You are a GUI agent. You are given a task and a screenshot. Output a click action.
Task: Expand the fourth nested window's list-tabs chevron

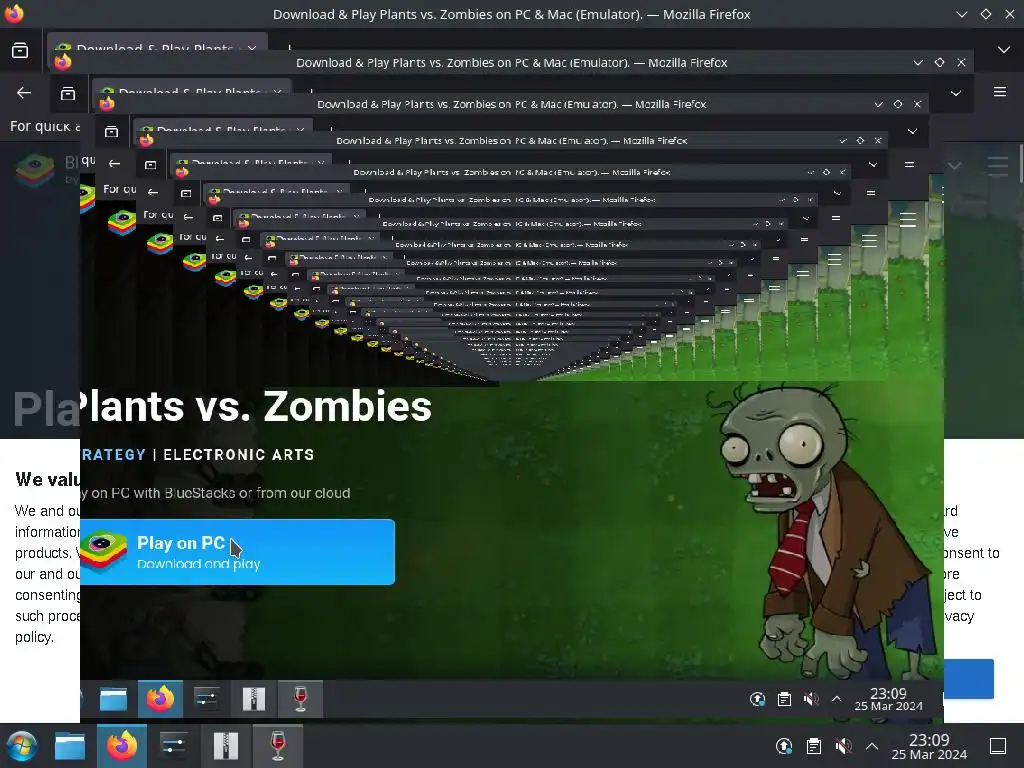pyautogui.click(x=872, y=165)
